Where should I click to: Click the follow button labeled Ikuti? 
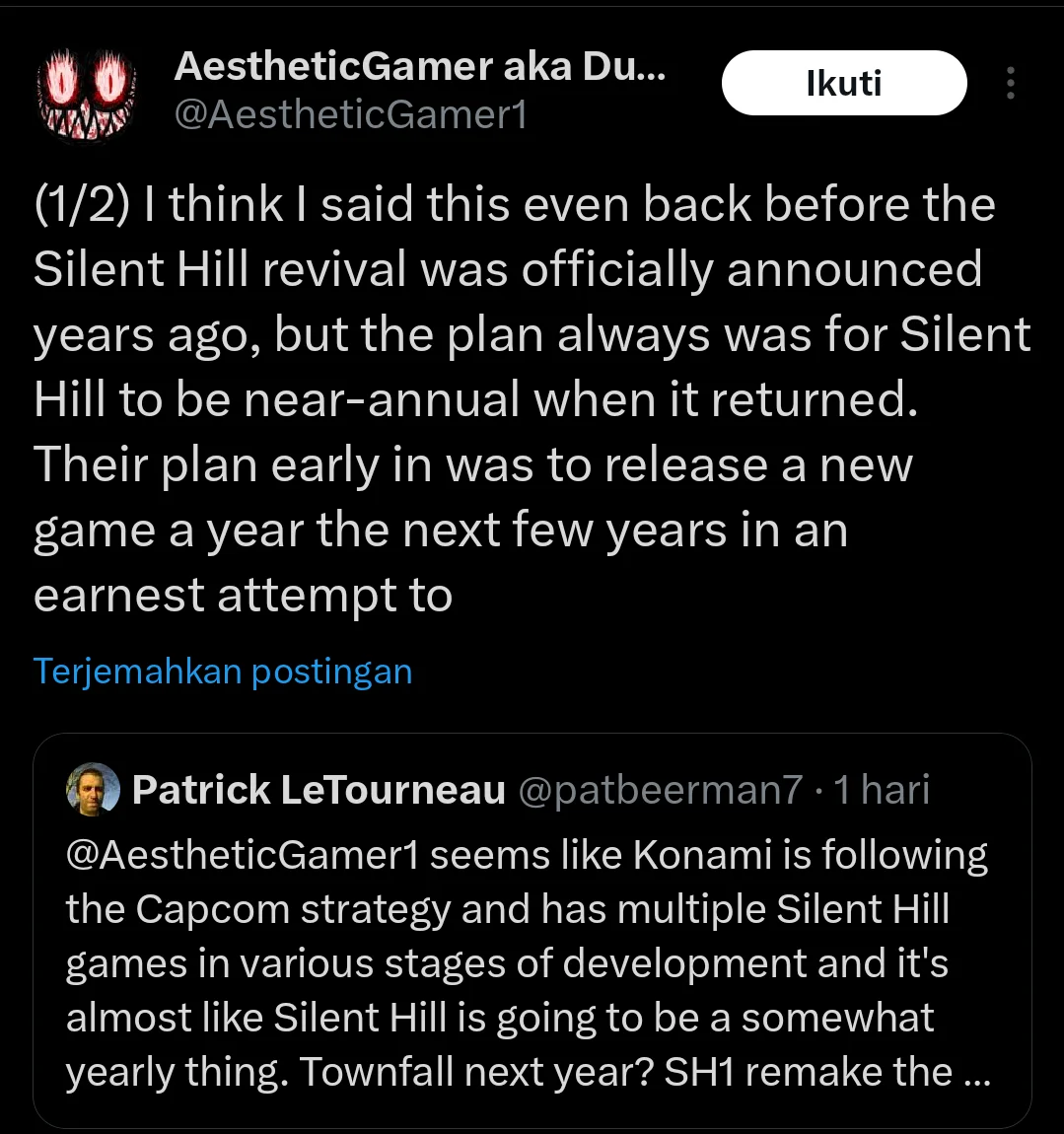tap(844, 83)
